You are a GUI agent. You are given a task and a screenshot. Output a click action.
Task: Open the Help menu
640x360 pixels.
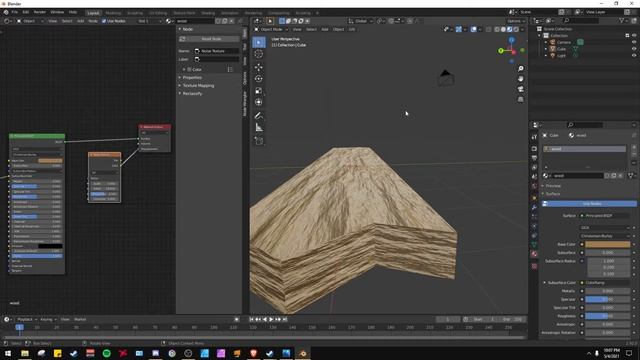click(x=73, y=12)
